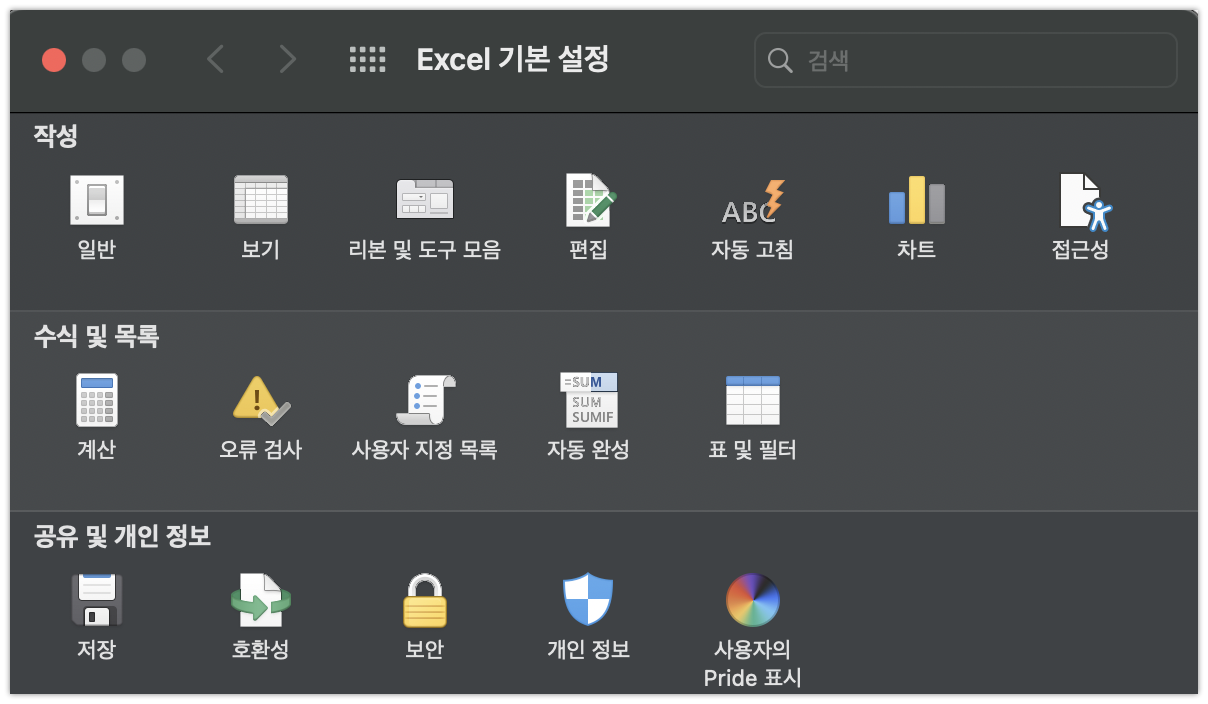Click the 사용자 지정 목록 text label

(x=425, y=450)
